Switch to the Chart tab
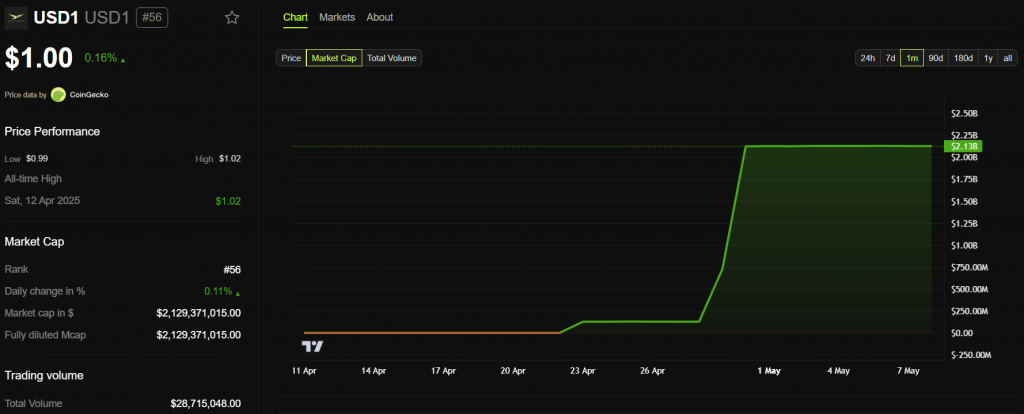The width and height of the screenshot is (1024, 414). click(x=295, y=18)
